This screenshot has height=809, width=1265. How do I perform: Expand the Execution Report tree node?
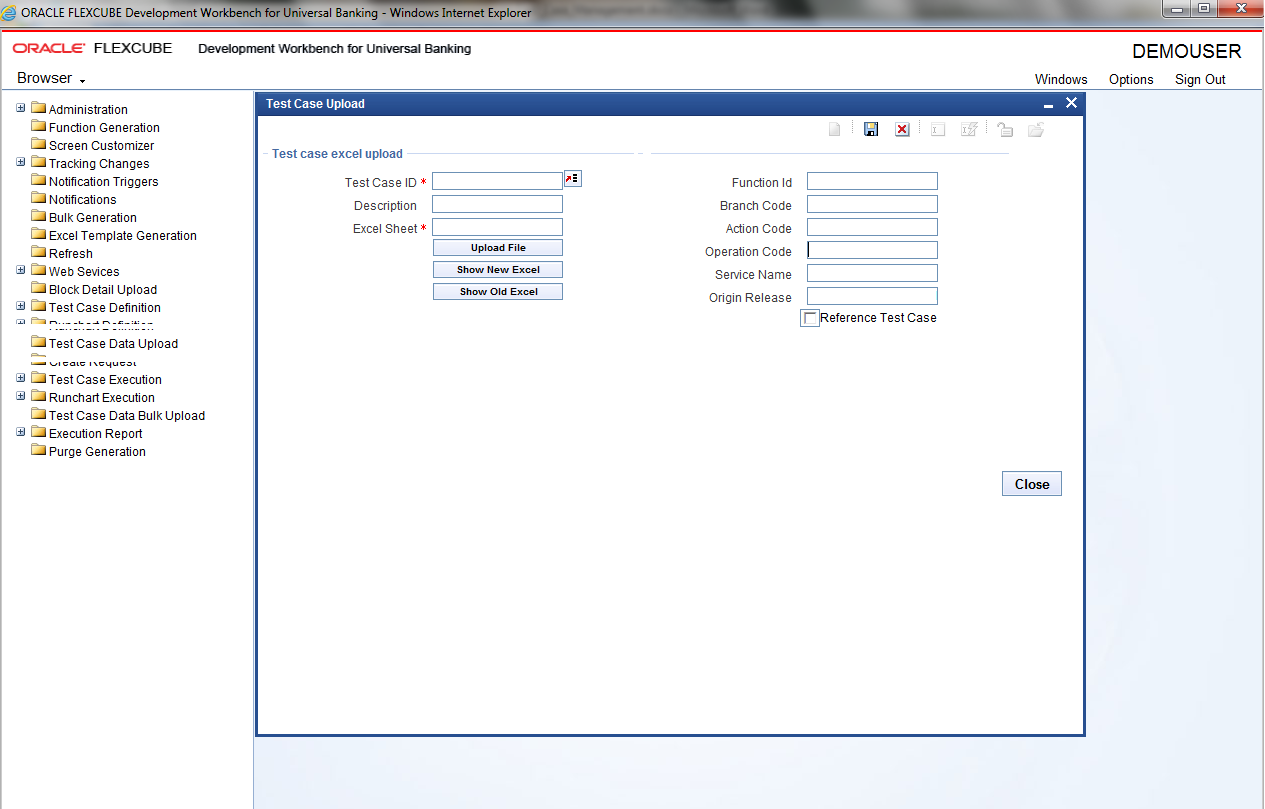[x=21, y=432]
